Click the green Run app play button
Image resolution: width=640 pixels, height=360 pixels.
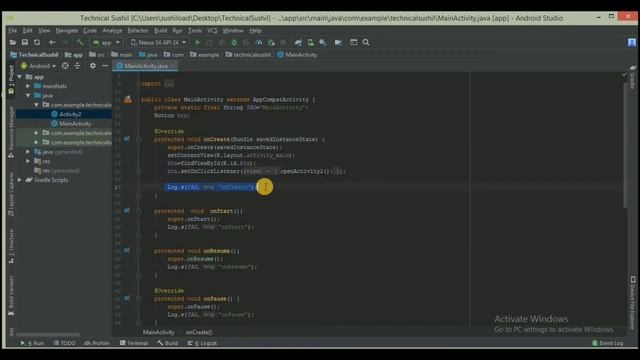(198, 42)
